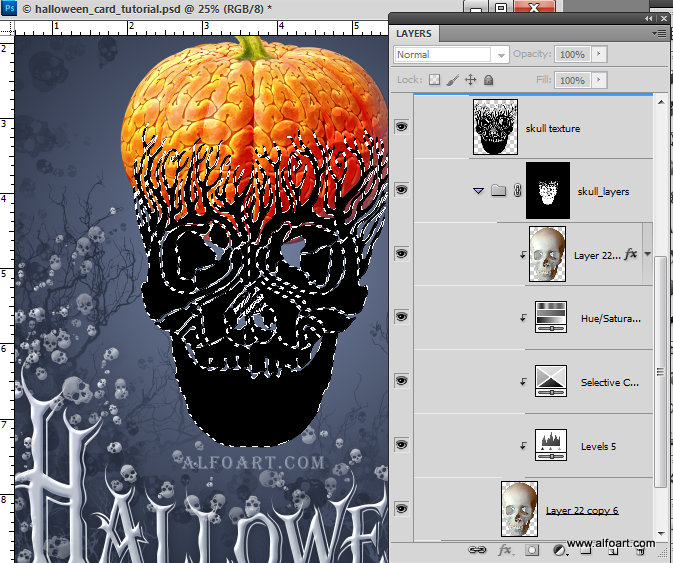Open the Opacity slider arrow

(x=600, y=54)
